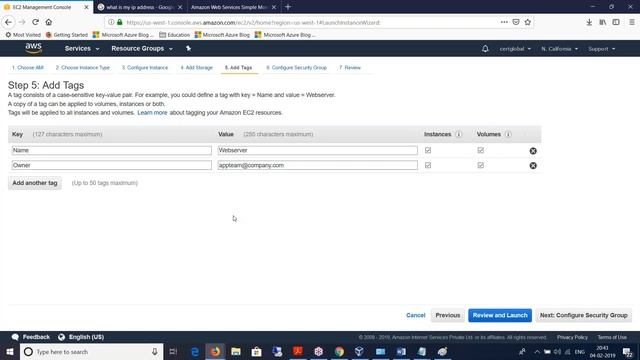Image resolution: width=640 pixels, height=360 pixels.
Task: Open the Education bookmarks folder
Action: coord(175,35)
